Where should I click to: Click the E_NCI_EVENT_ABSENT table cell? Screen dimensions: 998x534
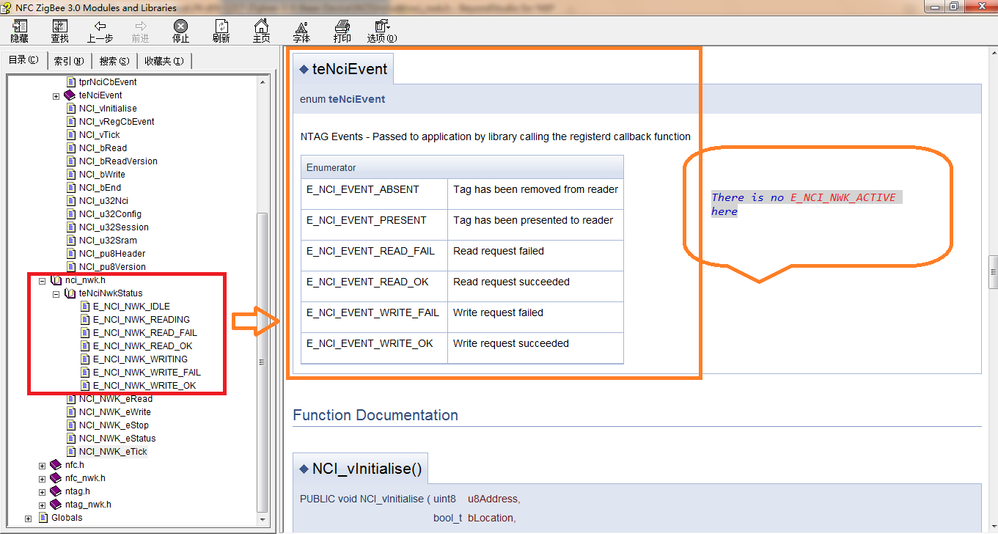[374, 194]
